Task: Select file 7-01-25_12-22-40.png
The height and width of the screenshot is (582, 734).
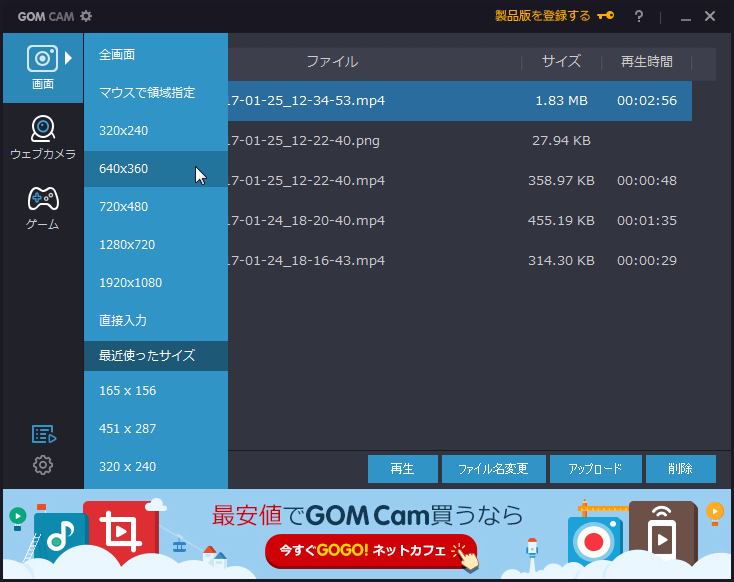Action: click(304, 140)
